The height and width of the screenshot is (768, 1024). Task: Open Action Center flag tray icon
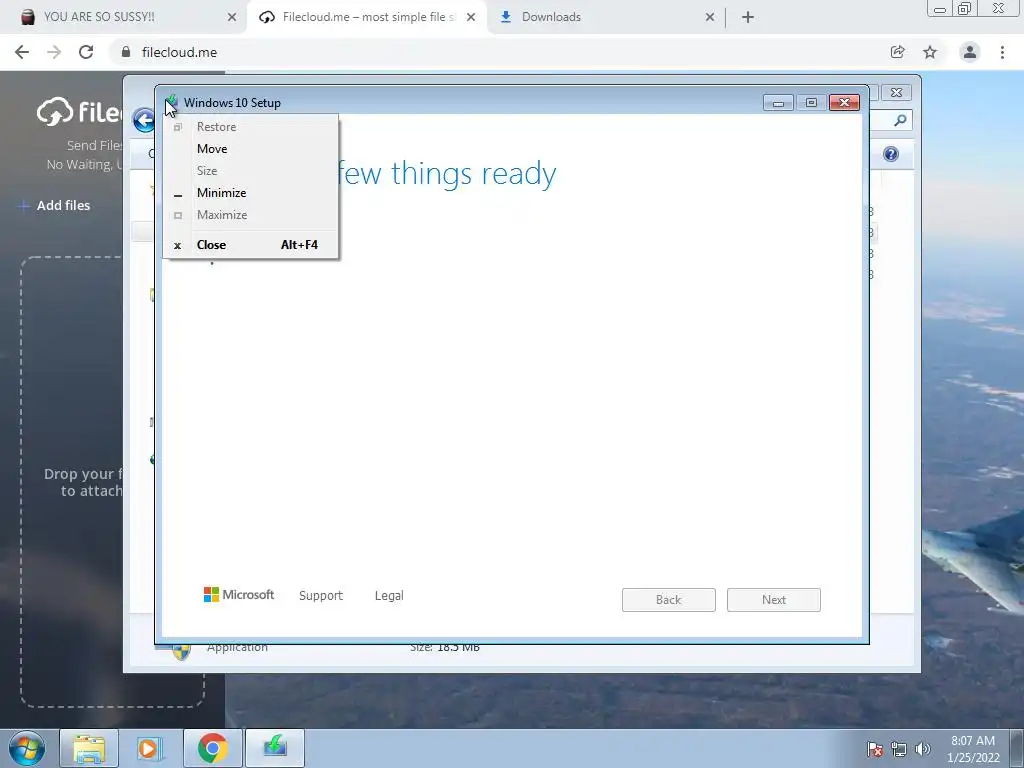click(x=875, y=749)
